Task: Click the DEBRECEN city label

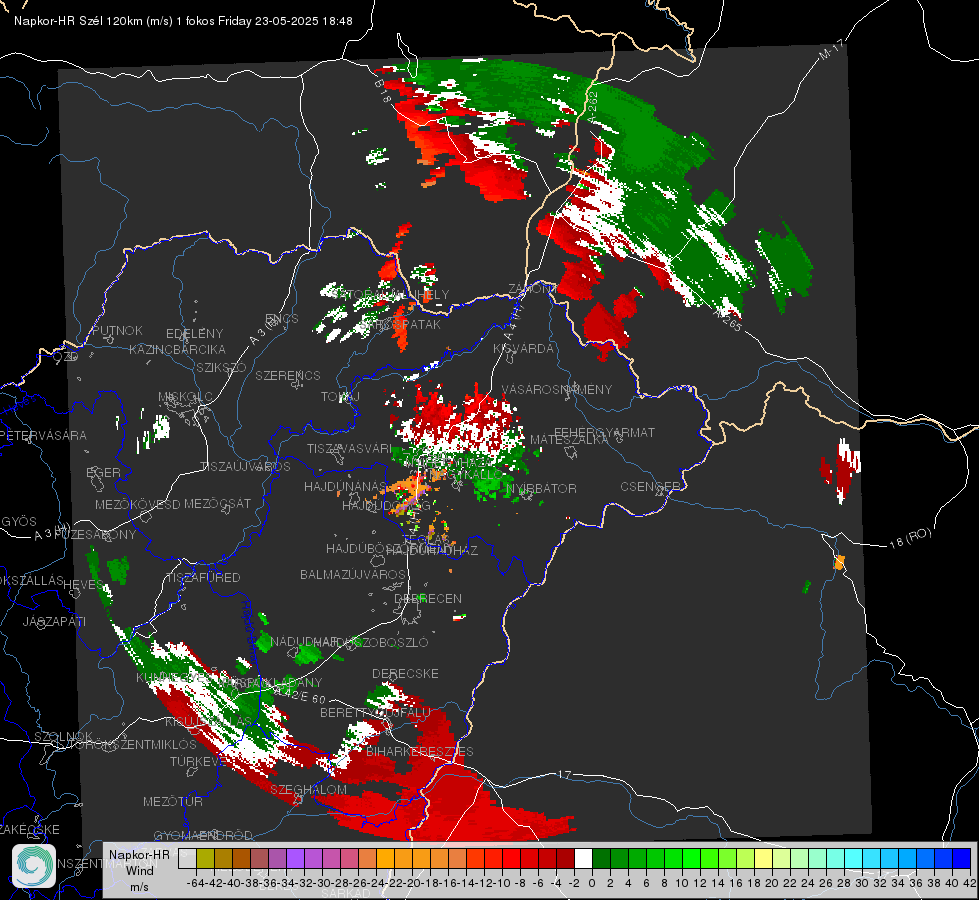Action: pyautogui.click(x=428, y=598)
